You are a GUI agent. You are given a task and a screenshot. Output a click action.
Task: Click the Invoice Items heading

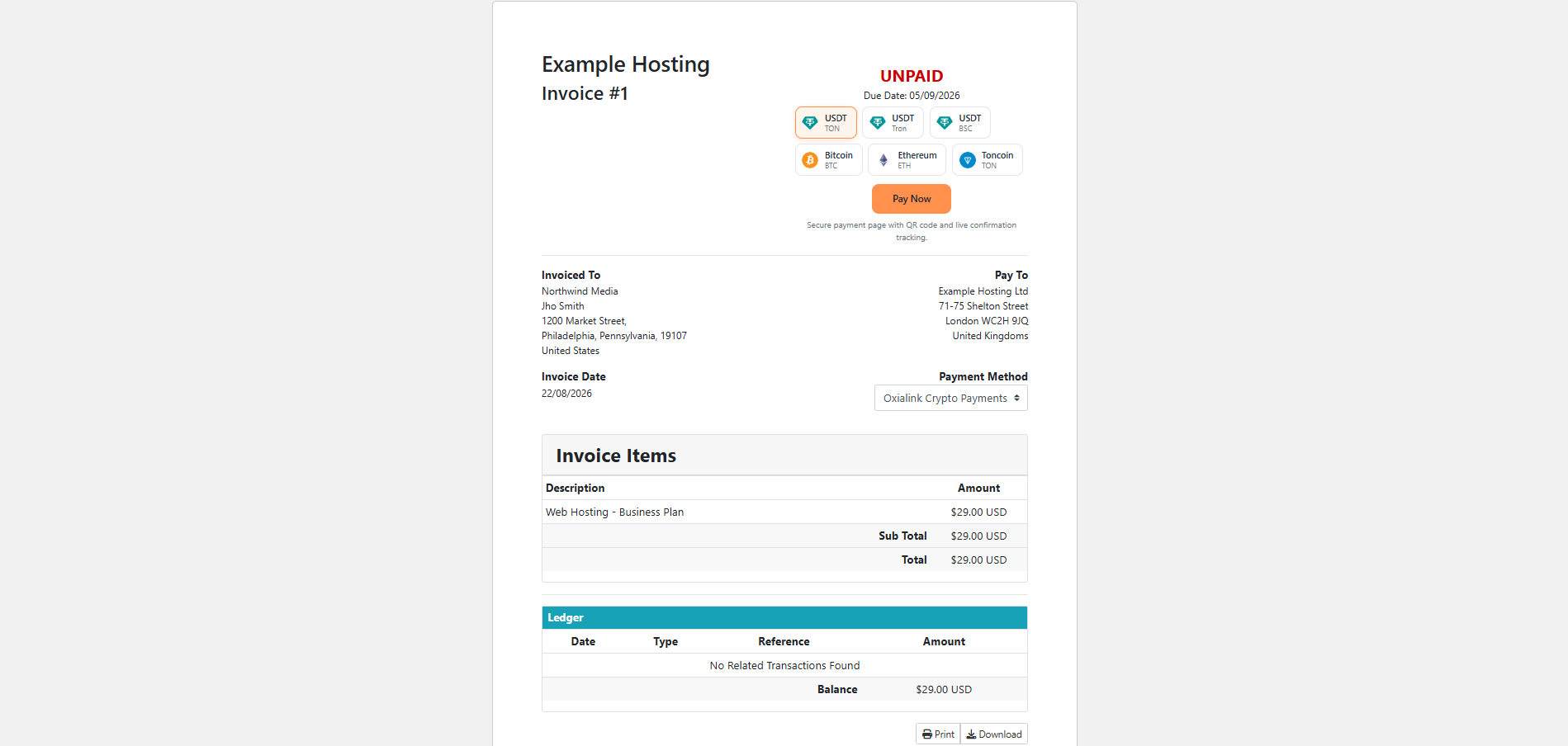[x=616, y=456]
